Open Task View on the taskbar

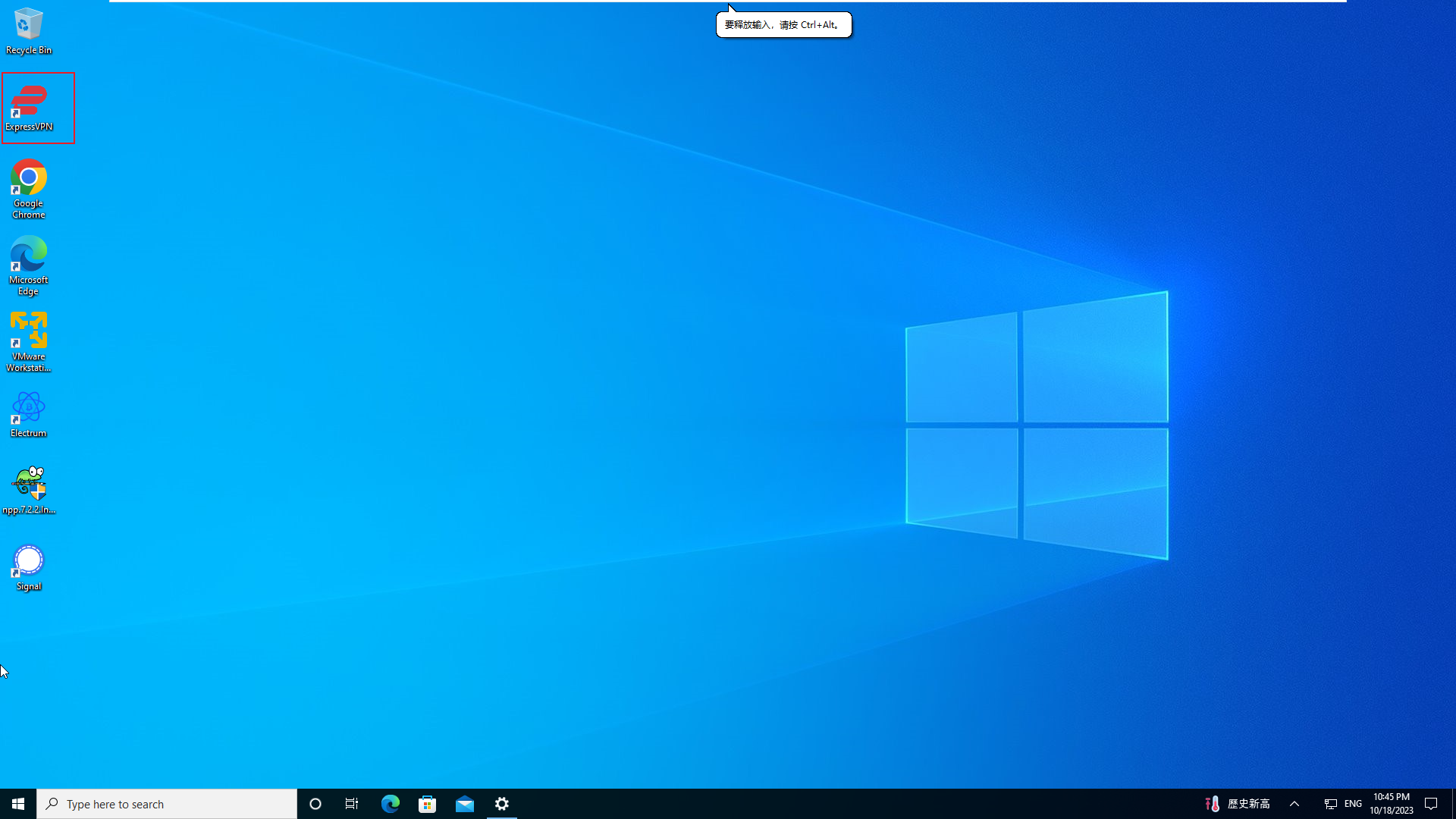pos(352,804)
